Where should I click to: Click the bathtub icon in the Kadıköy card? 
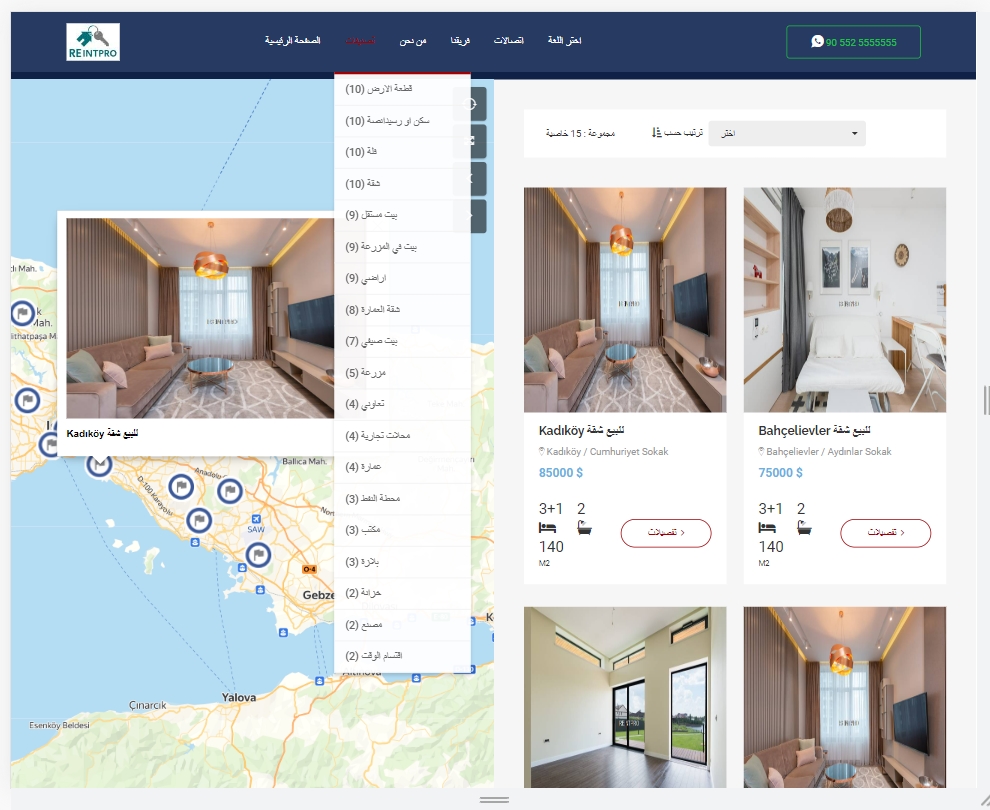pos(585,527)
